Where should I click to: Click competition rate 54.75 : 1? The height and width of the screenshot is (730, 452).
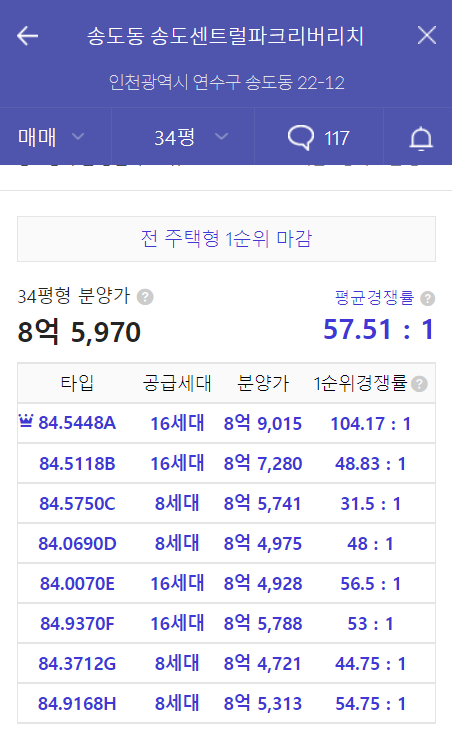(x=371, y=704)
